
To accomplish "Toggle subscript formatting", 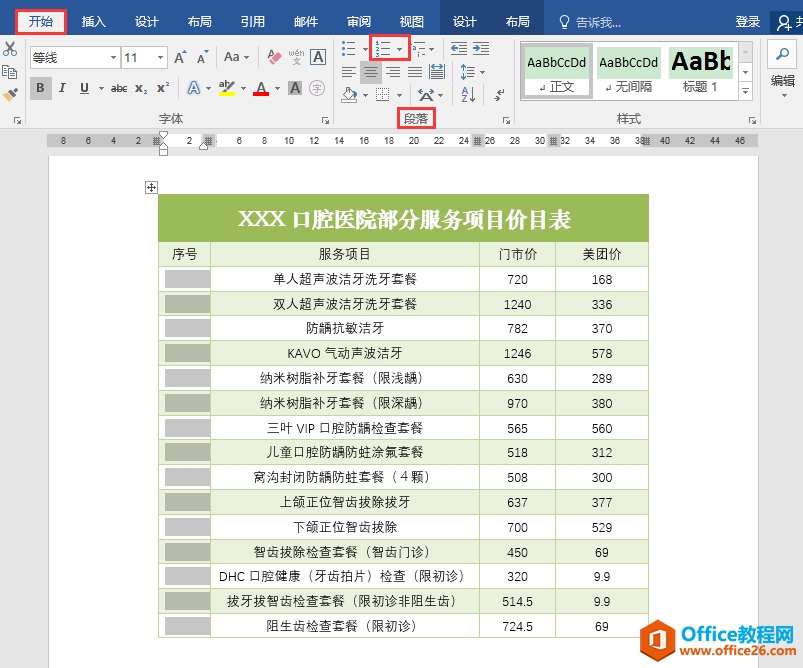I will click(141, 89).
